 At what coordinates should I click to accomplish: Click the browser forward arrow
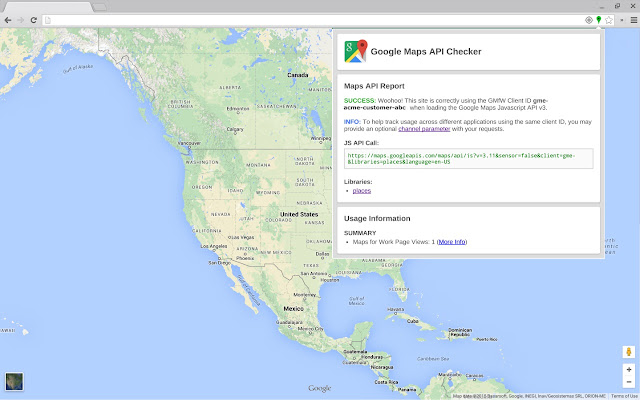pos(20,20)
